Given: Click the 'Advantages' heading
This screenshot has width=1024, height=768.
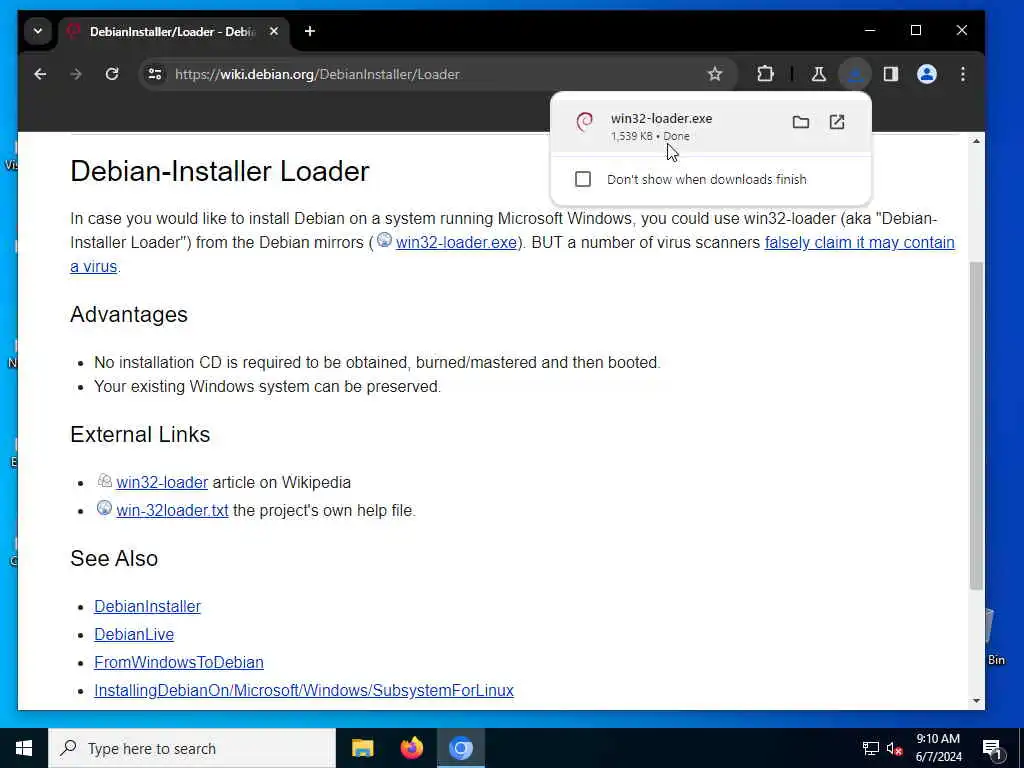Looking at the screenshot, I should pyautogui.click(x=129, y=315).
